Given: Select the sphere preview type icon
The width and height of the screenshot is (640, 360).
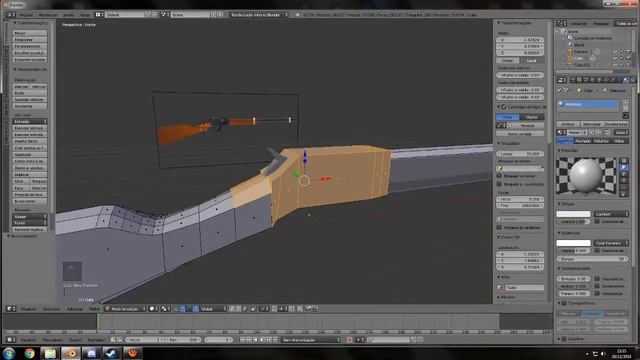Looking at the screenshot, I should click(624, 167).
